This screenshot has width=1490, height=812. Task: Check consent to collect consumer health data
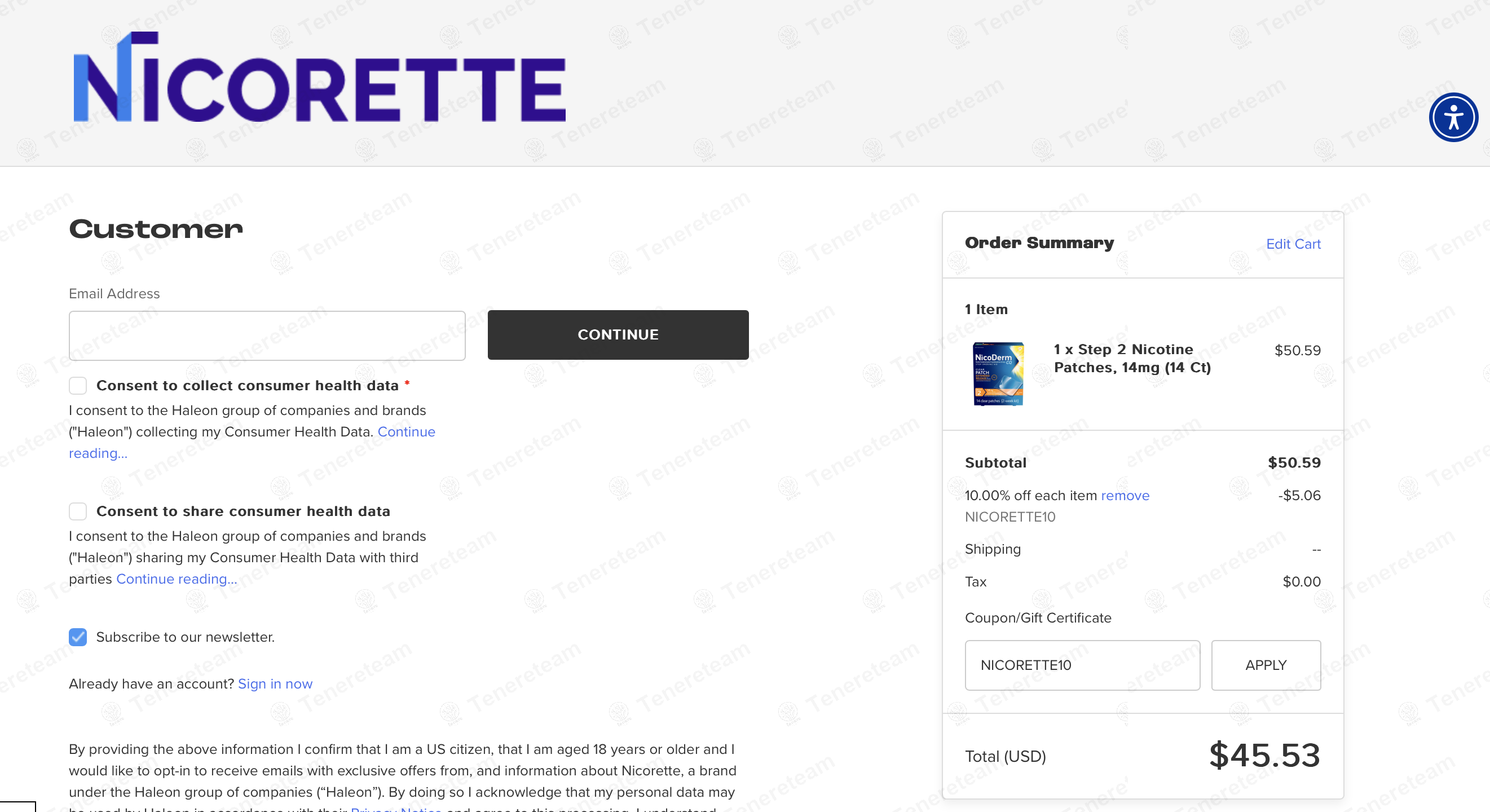tap(78, 385)
